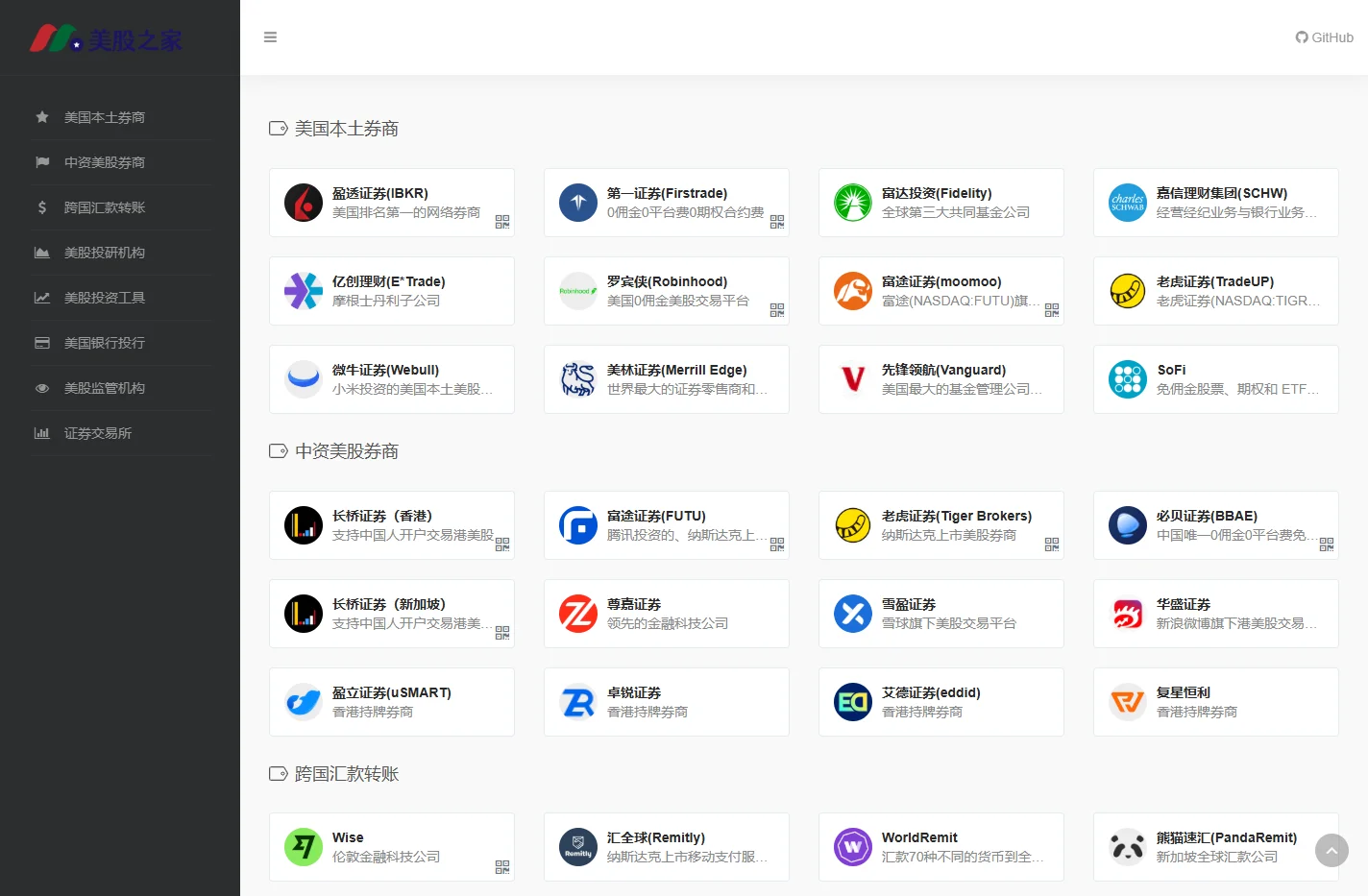Click the 雪球旗下美股交易平台 description text

[949, 623]
